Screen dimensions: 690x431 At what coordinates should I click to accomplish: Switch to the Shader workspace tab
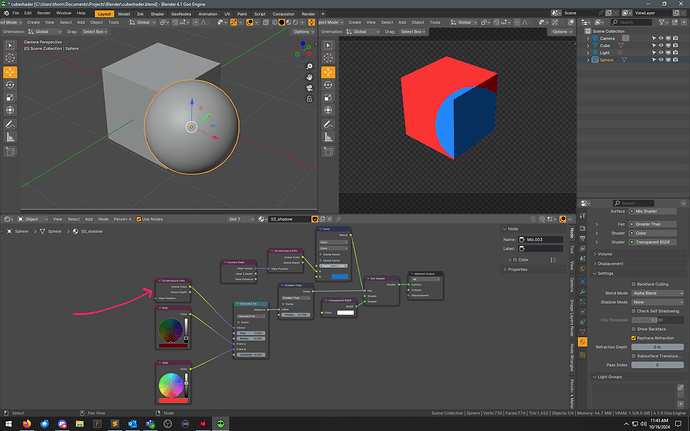(x=157, y=14)
